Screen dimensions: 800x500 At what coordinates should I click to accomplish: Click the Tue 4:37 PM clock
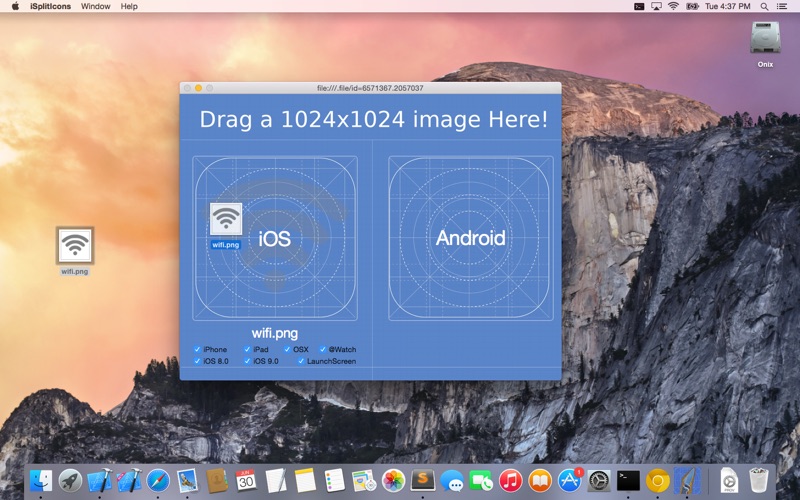(x=728, y=6)
